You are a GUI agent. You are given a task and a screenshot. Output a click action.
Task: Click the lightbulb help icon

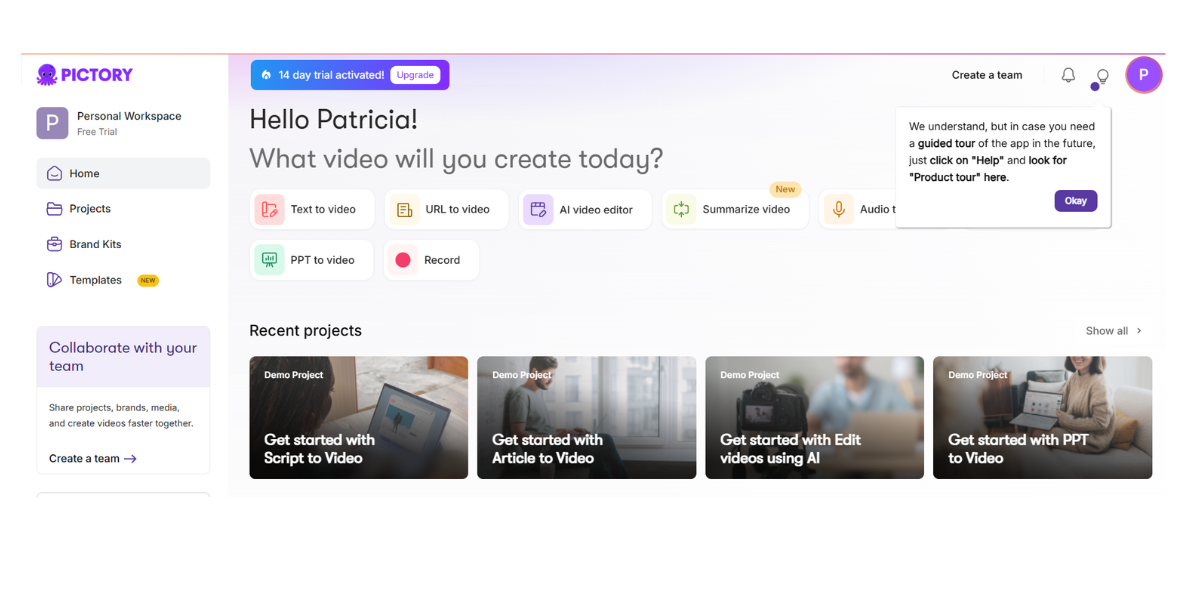[1101, 74]
